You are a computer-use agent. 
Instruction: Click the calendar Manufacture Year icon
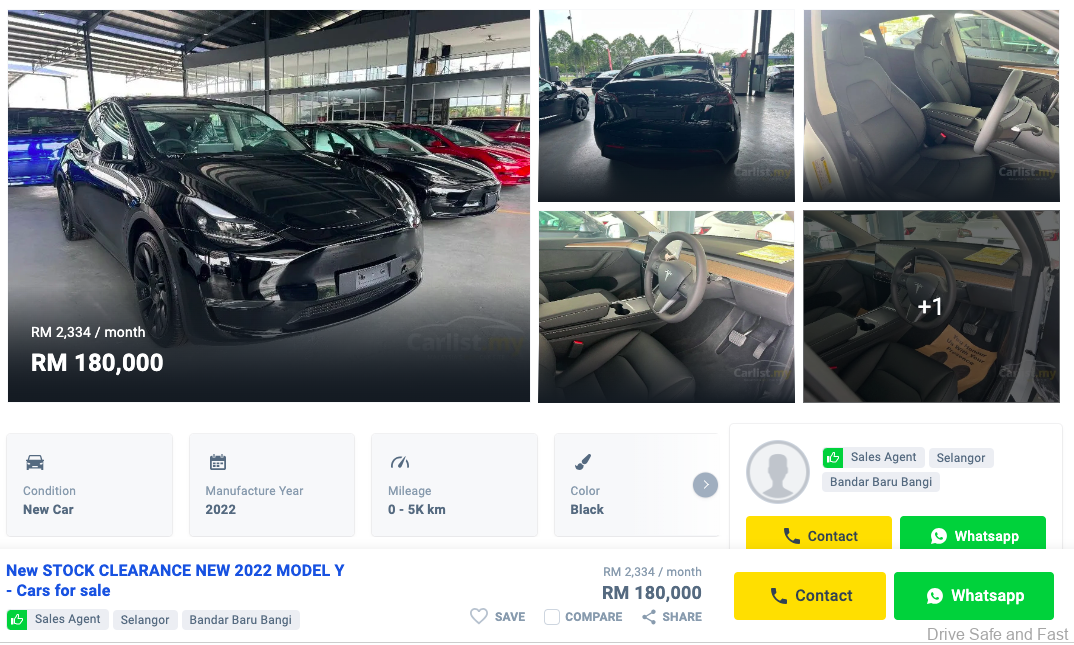(218, 462)
